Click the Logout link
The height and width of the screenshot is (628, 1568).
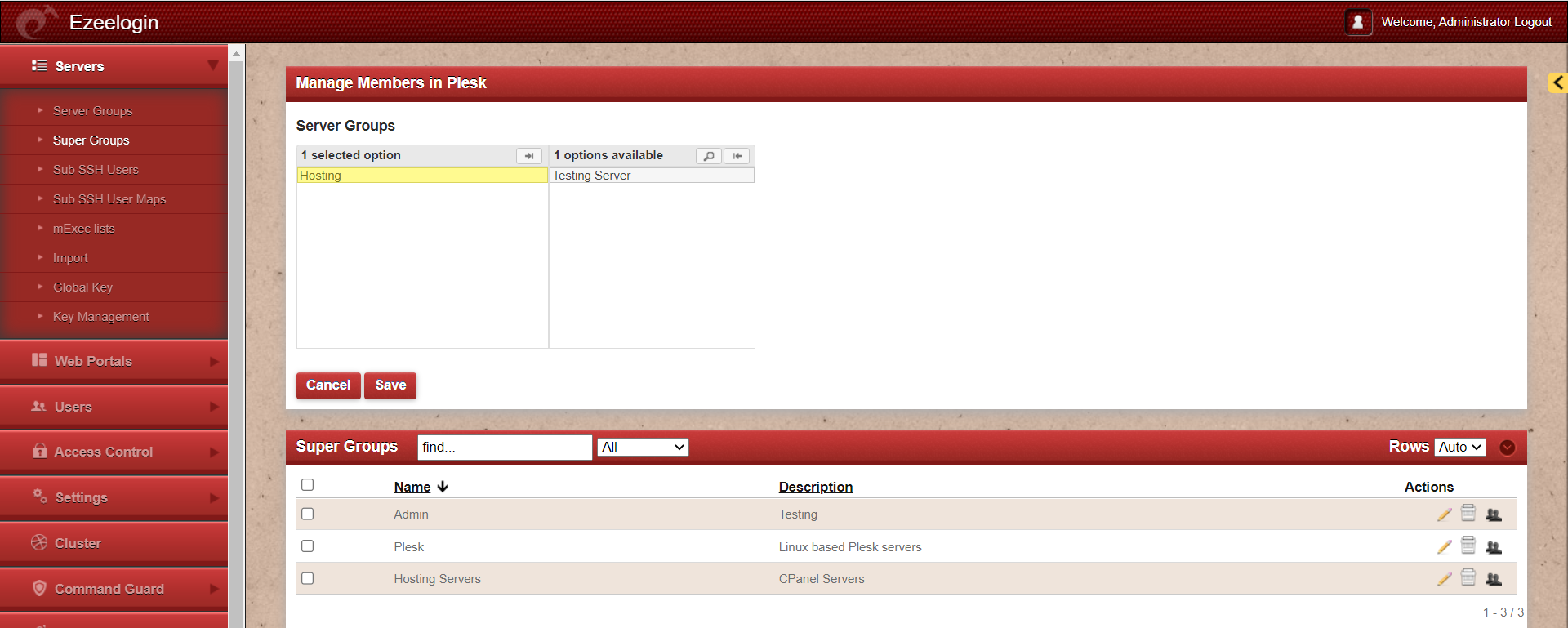tap(1532, 22)
